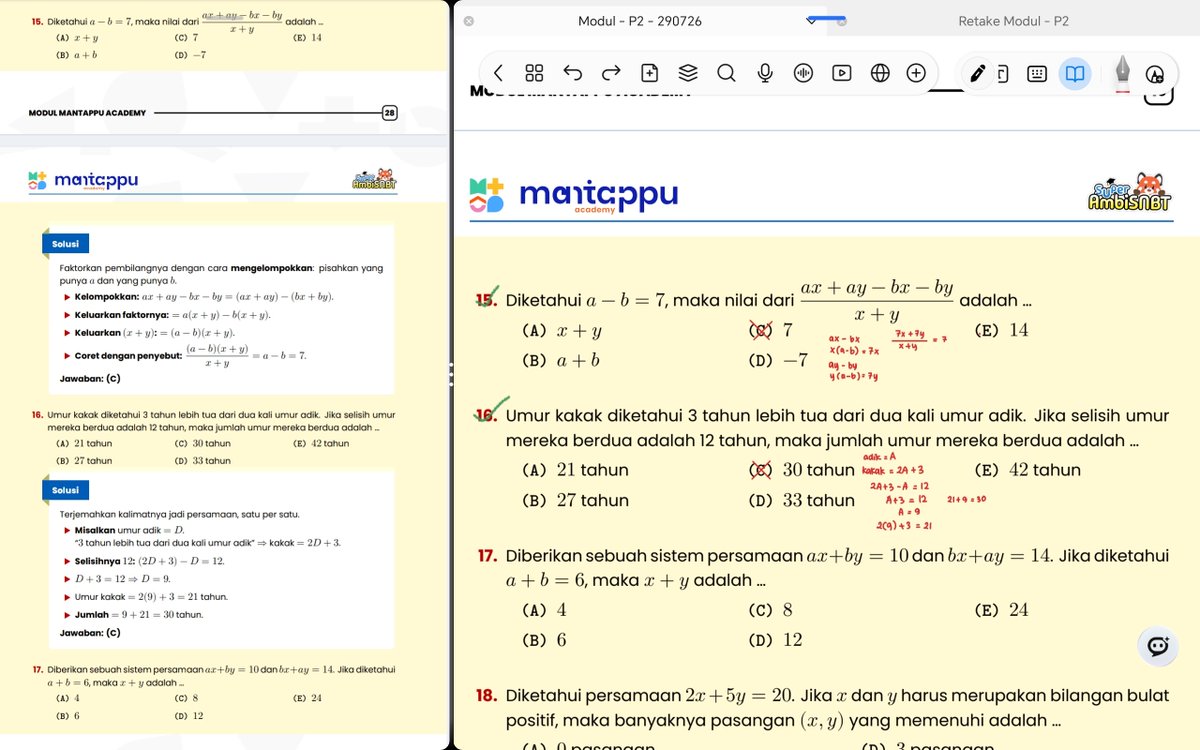Open the web browser globe icon

(x=880, y=73)
